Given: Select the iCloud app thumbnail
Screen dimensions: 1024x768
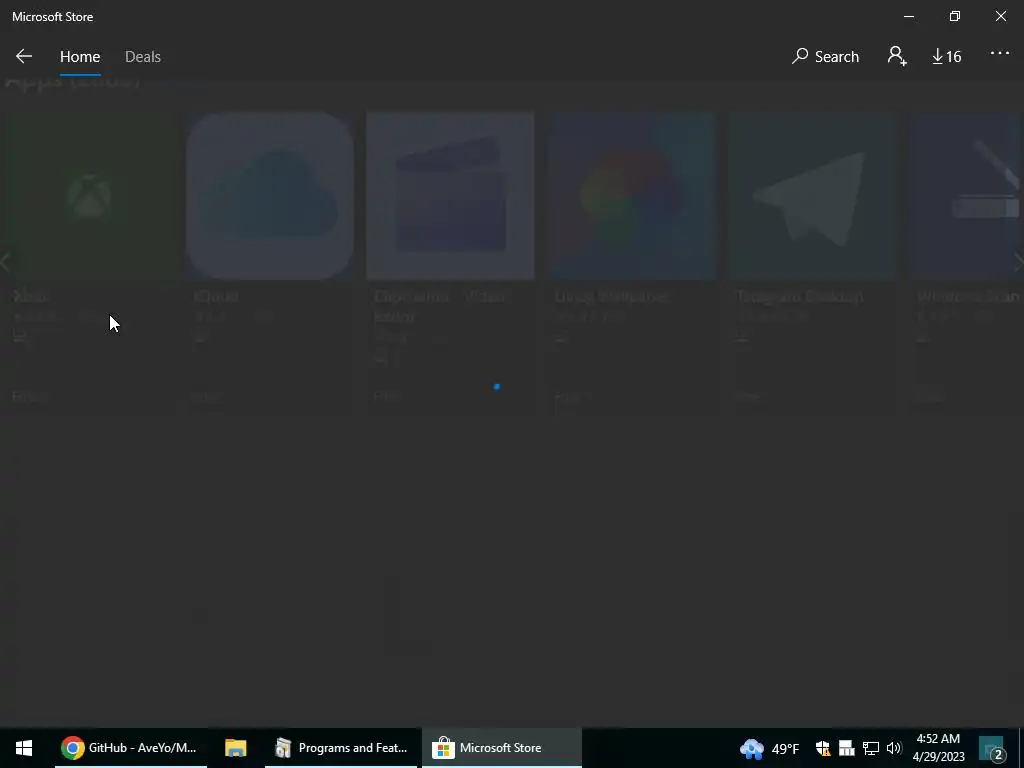Looking at the screenshot, I should tap(270, 196).
